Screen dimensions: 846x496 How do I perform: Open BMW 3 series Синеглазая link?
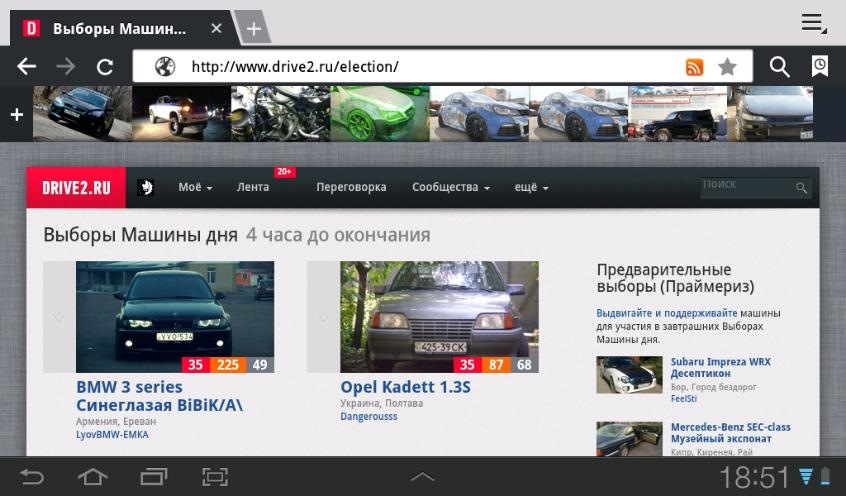tap(160, 396)
